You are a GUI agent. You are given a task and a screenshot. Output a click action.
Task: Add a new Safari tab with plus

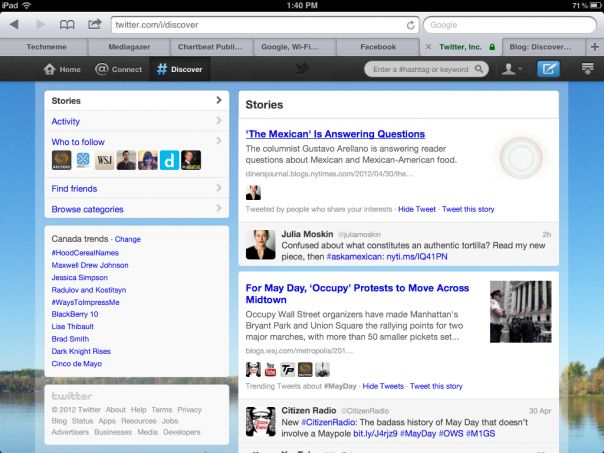click(x=594, y=47)
